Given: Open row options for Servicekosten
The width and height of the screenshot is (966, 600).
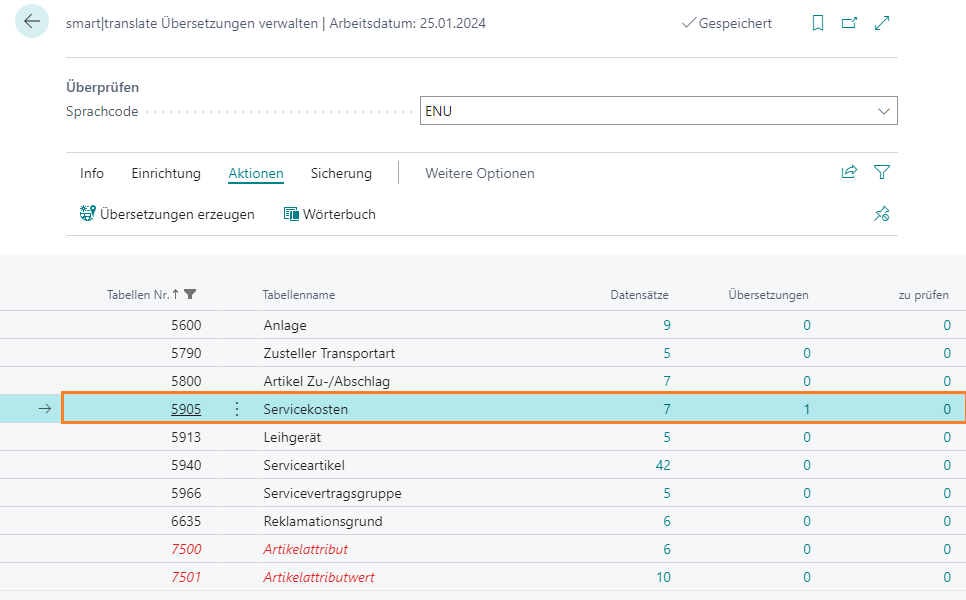Looking at the screenshot, I should (x=237, y=409).
